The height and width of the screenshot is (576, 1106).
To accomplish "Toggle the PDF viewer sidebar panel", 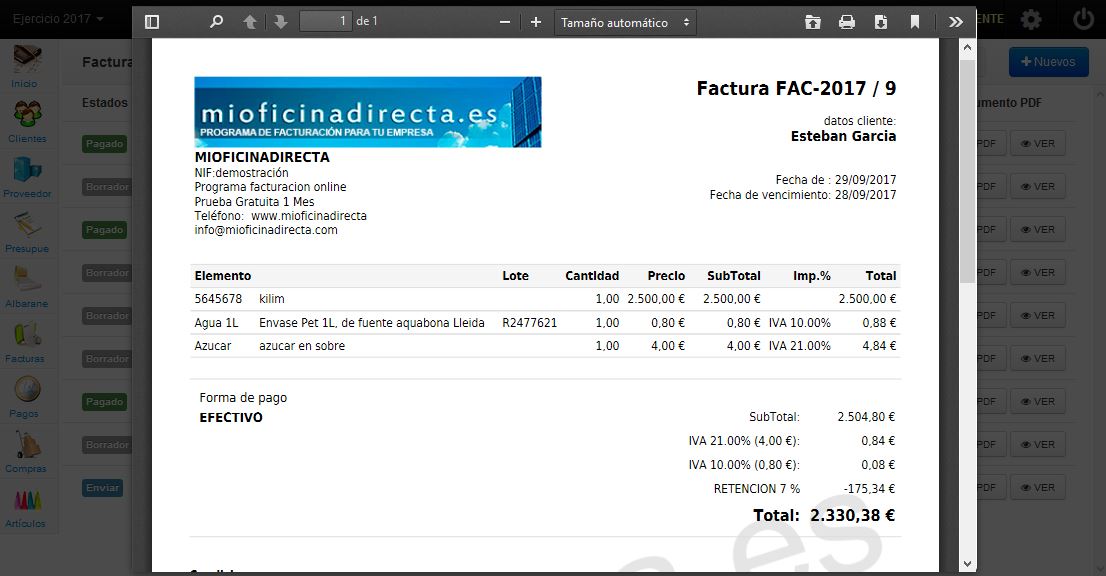I will pos(152,22).
